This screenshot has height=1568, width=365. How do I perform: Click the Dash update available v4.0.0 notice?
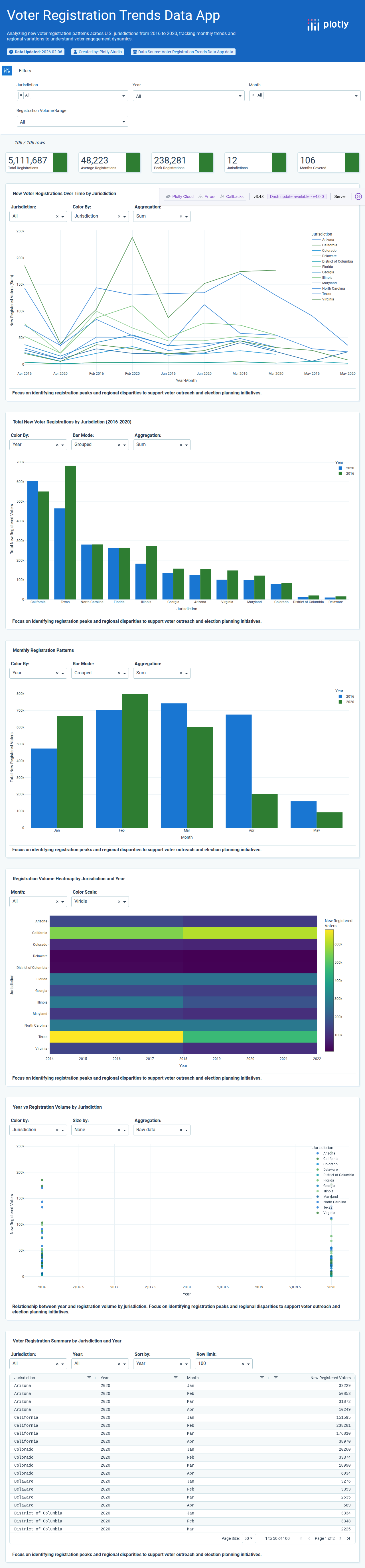coord(297,196)
